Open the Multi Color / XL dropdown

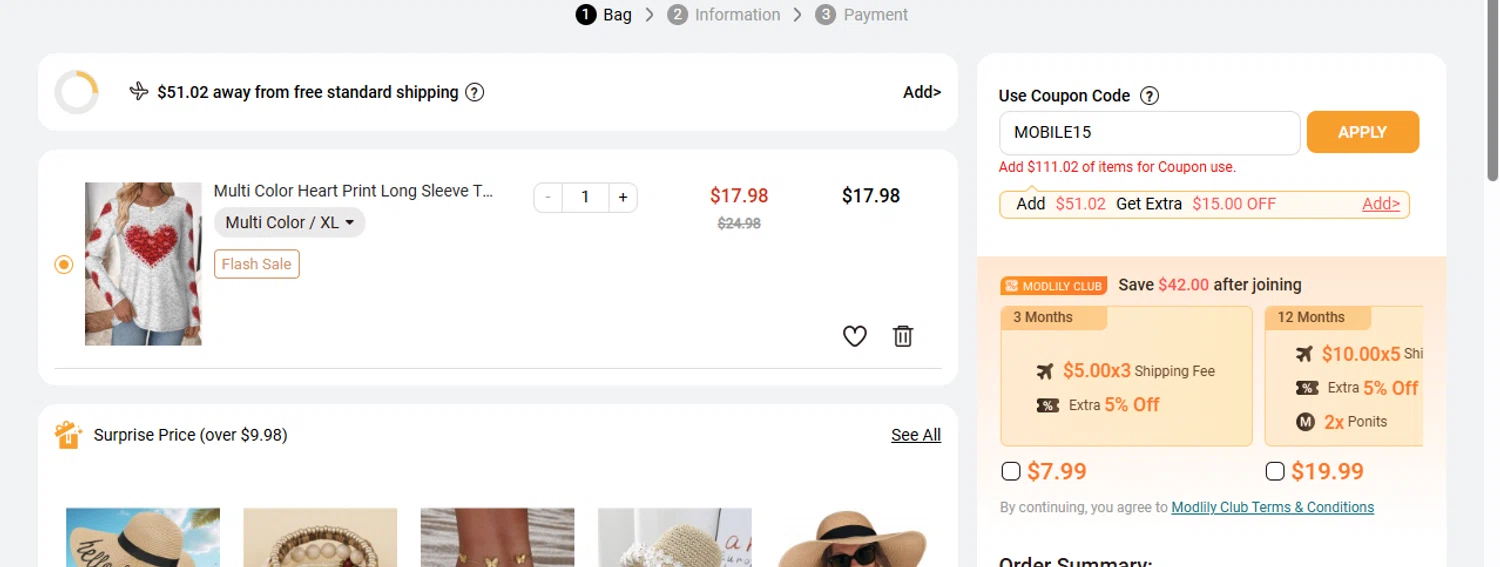tap(290, 222)
